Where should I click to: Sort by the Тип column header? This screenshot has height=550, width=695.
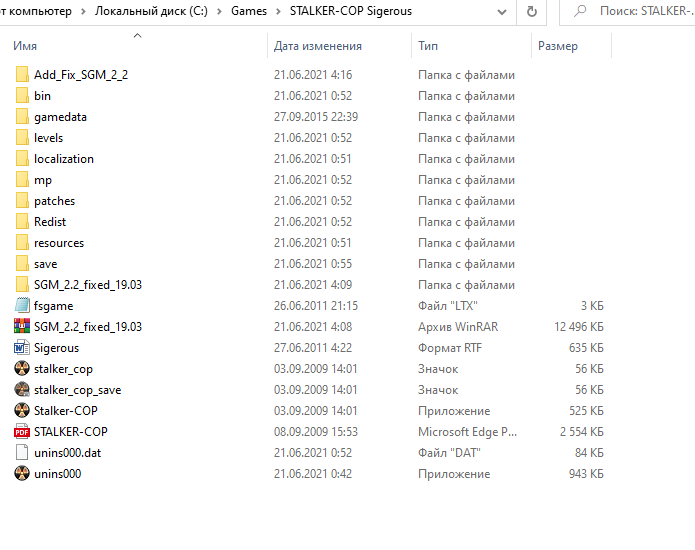[428, 46]
